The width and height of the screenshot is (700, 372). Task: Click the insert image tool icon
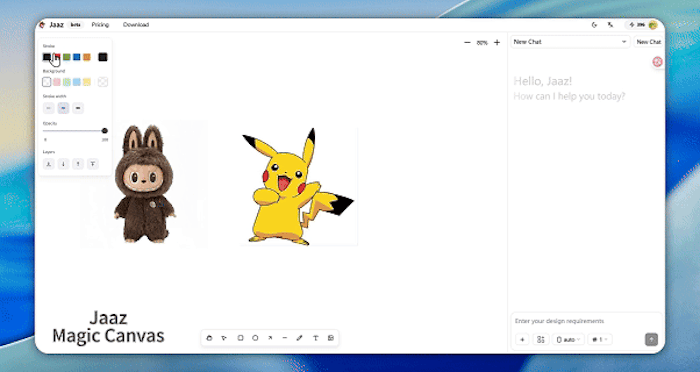point(331,338)
